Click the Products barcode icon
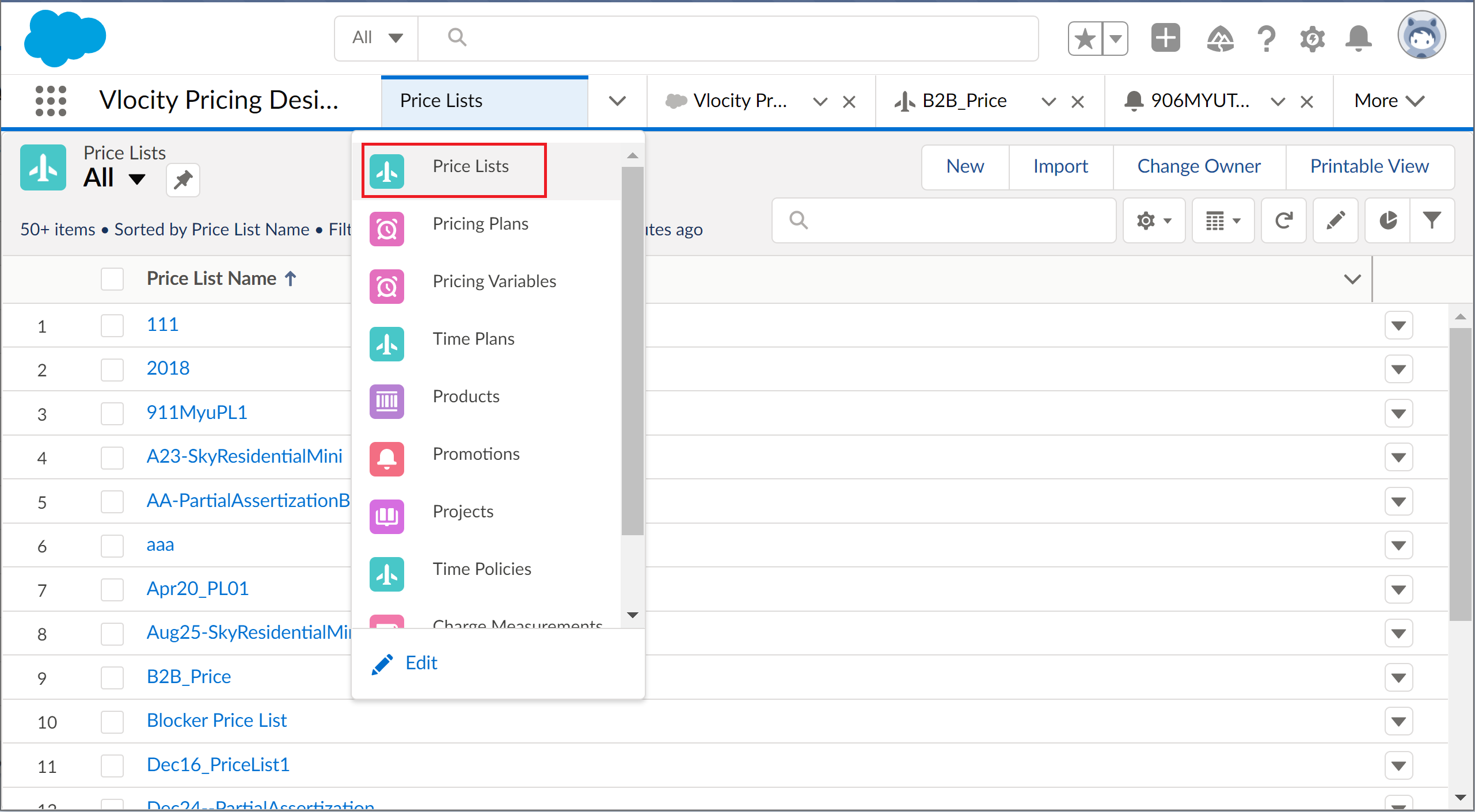This screenshot has height=812, width=1475. (x=387, y=402)
